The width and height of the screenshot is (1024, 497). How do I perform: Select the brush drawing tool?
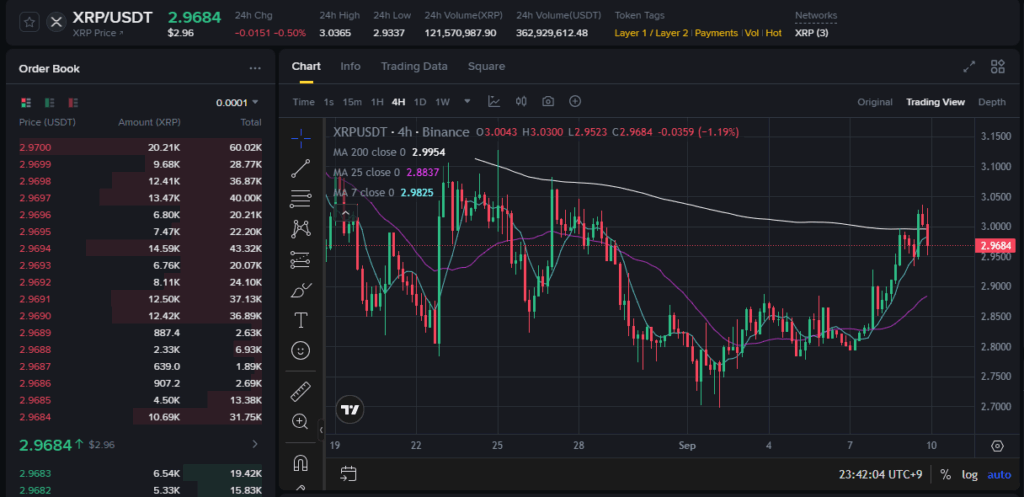[x=300, y=290]
